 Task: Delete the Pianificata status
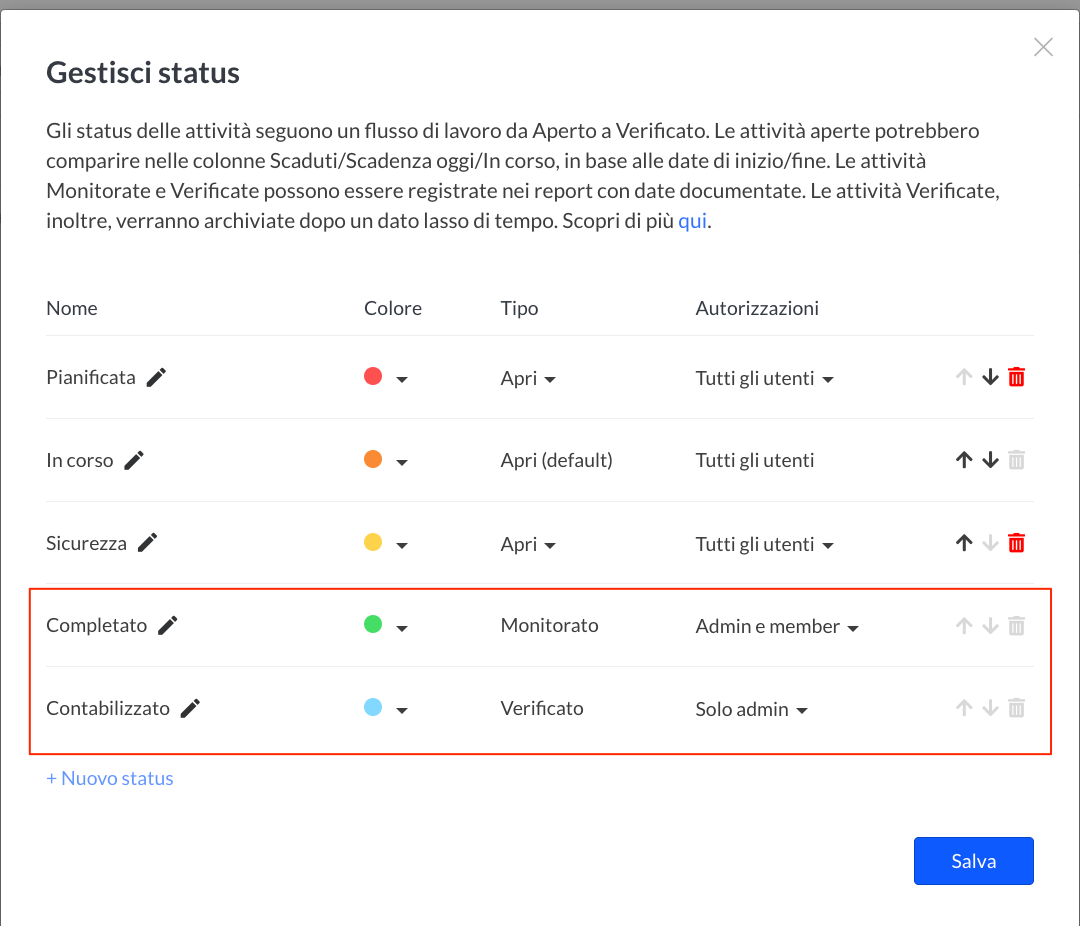click(1016, 377)
